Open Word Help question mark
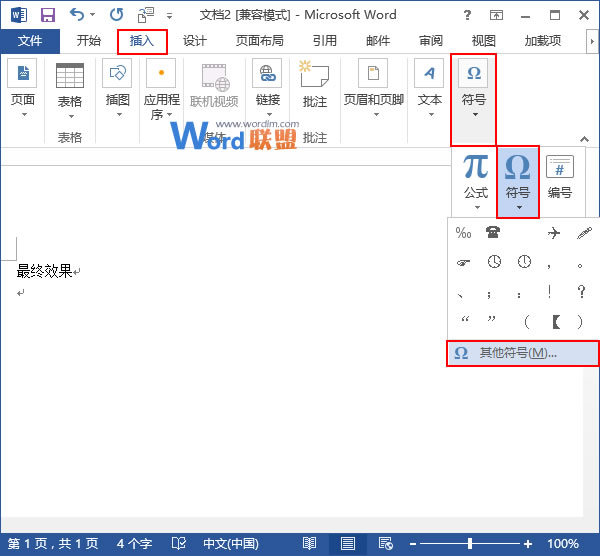This screenshot has width=600, height=556. (x=467, y=15)
